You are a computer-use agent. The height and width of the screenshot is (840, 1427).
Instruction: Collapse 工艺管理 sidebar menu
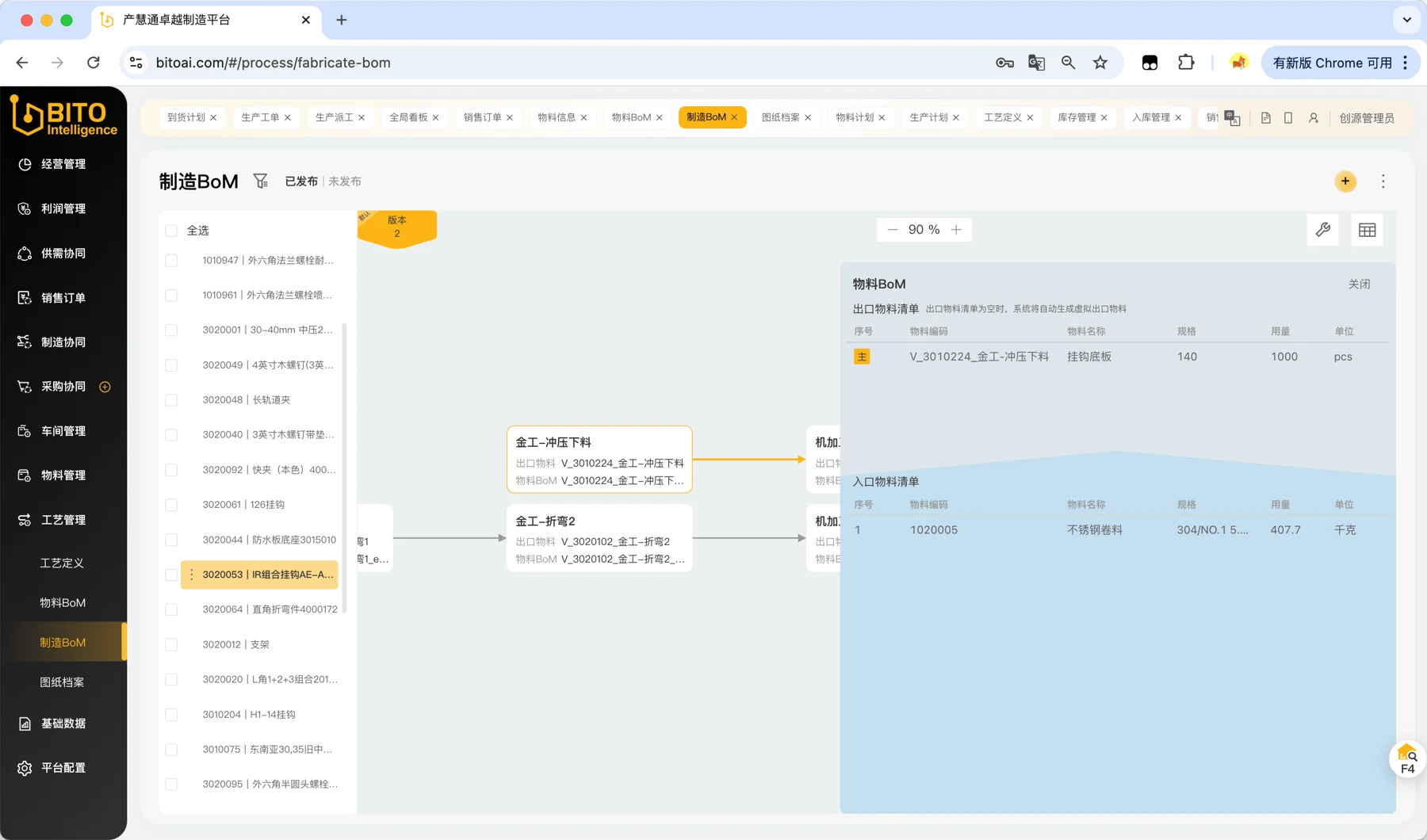(63, 520)
